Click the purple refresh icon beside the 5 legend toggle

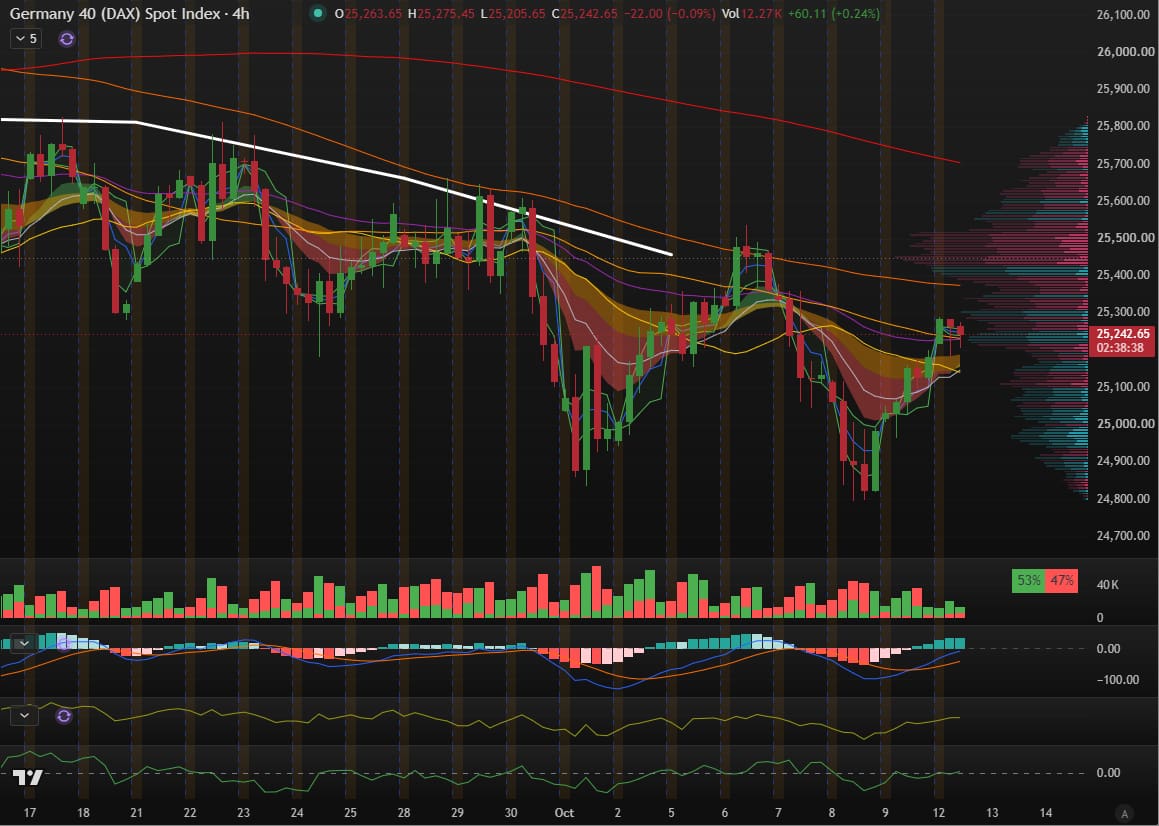pos(67,39)
